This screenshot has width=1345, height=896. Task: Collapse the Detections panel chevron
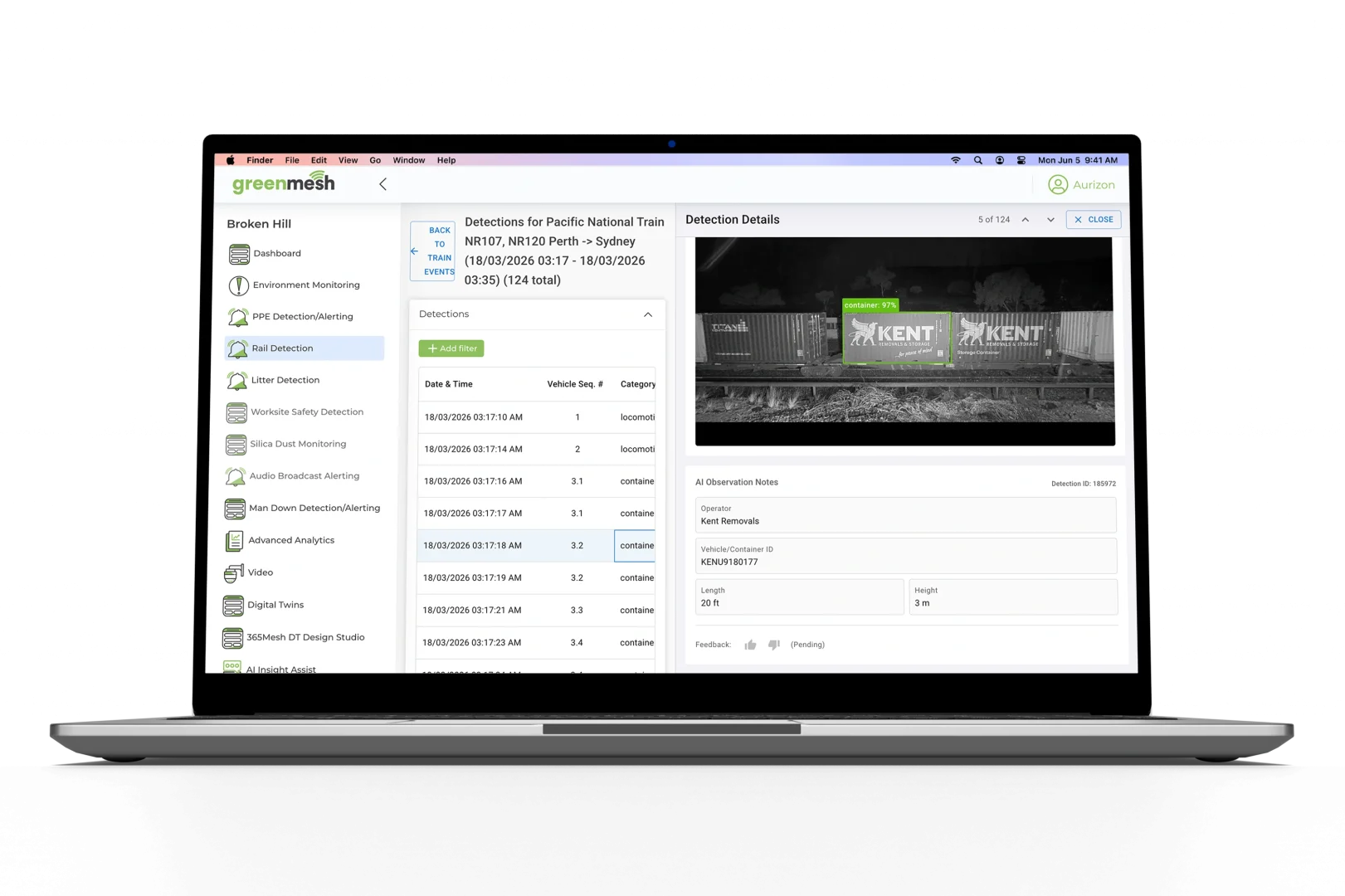(648, 314)
